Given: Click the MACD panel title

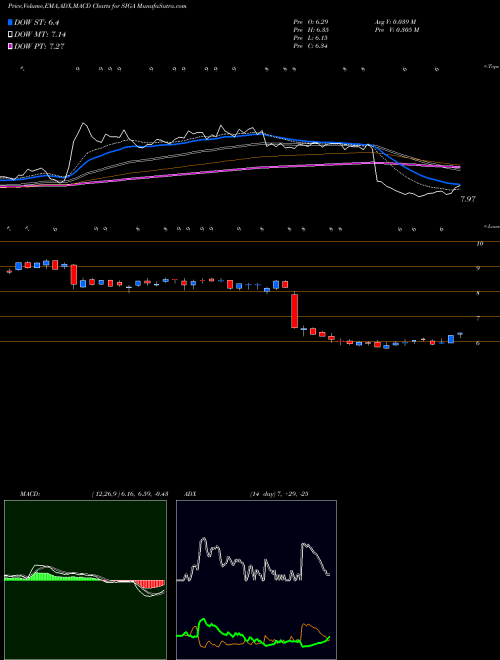Looking at the screenshot, I should 29,494.
